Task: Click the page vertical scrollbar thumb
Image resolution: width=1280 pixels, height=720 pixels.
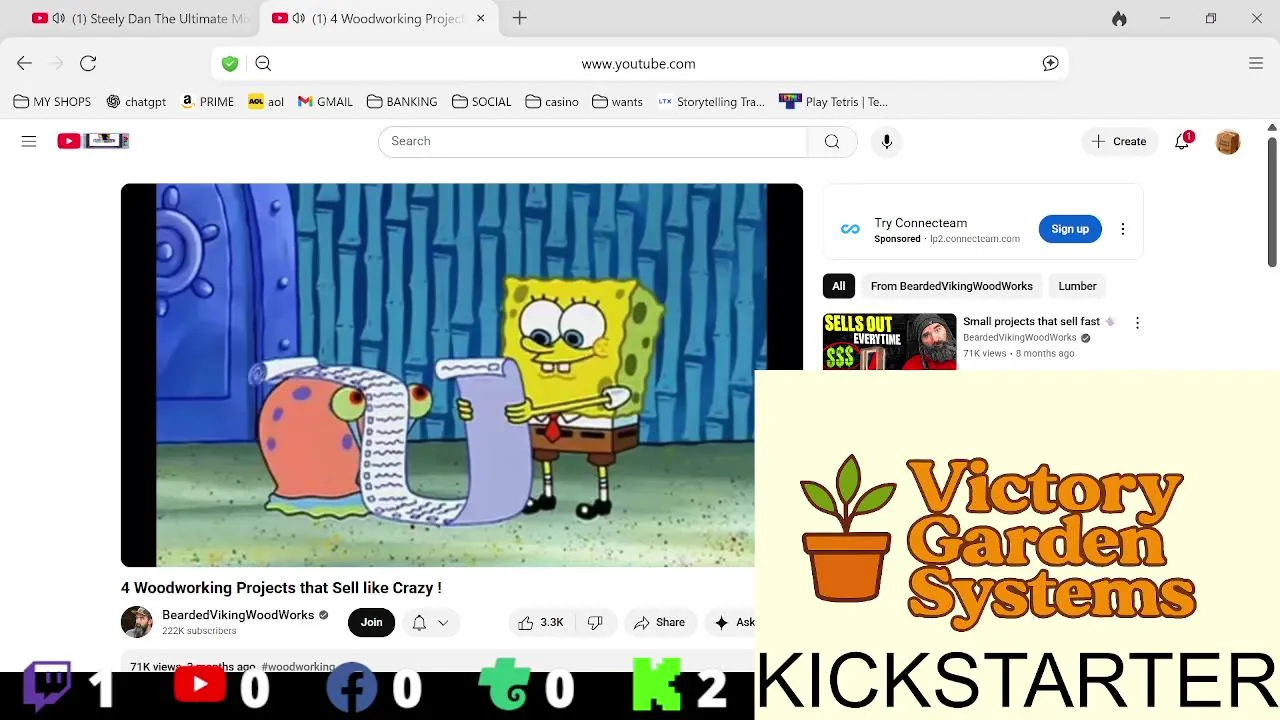Action: pyautogui.click(x=1272, y=201)
